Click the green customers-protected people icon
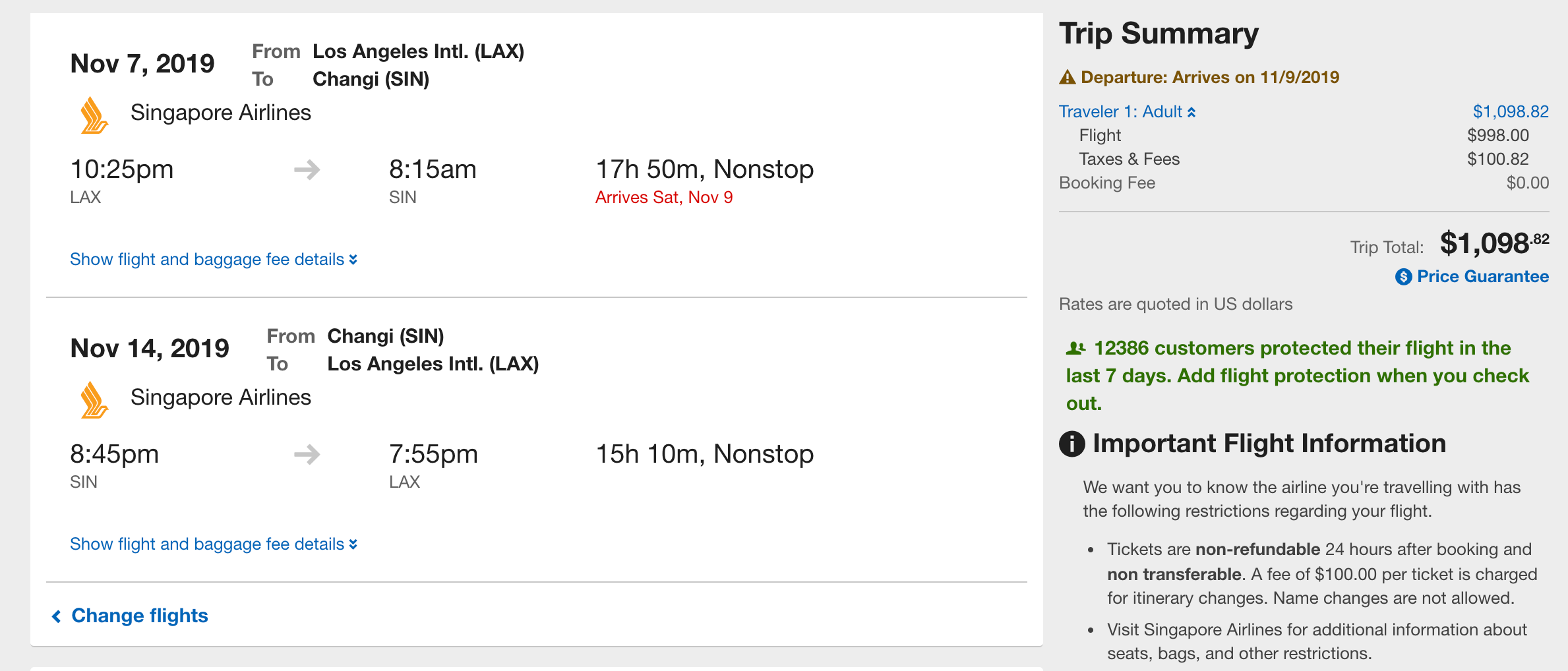Screen dimensions: 1568x671 tap(1075, 348)
